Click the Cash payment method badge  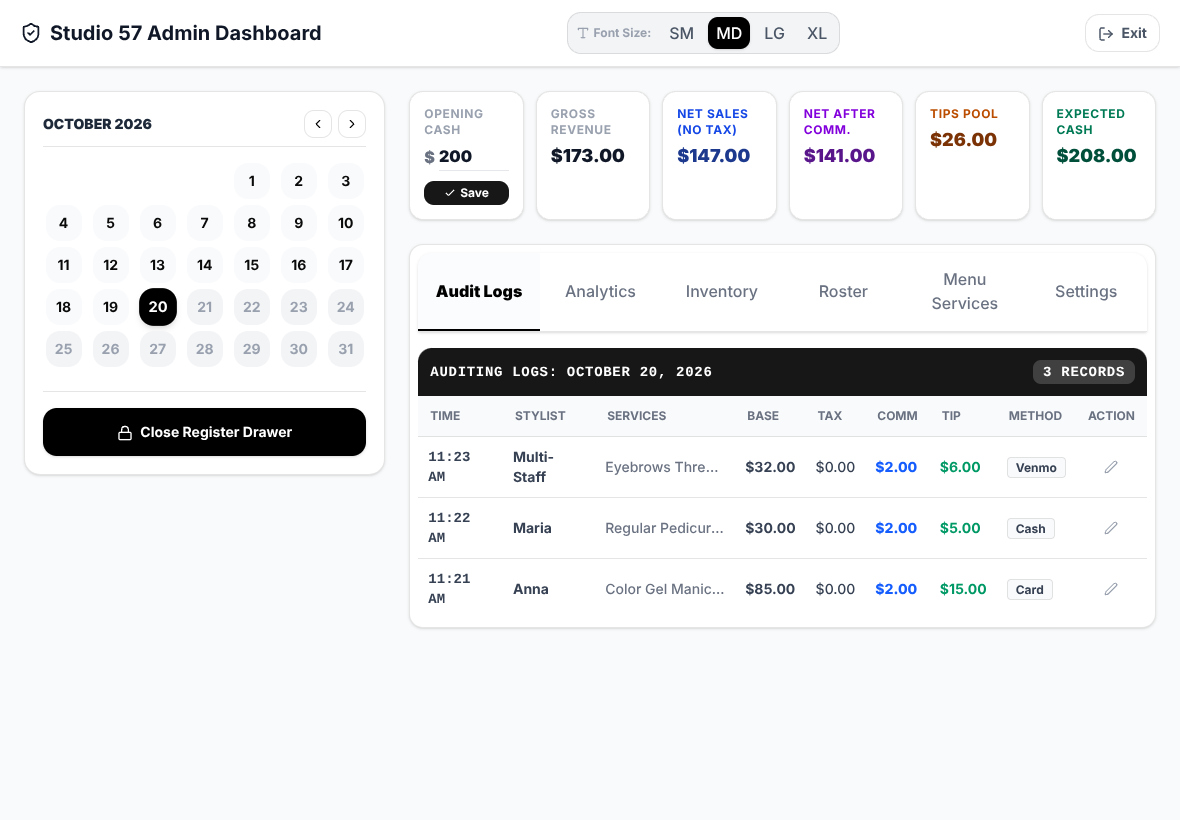tap(1031, 529)
